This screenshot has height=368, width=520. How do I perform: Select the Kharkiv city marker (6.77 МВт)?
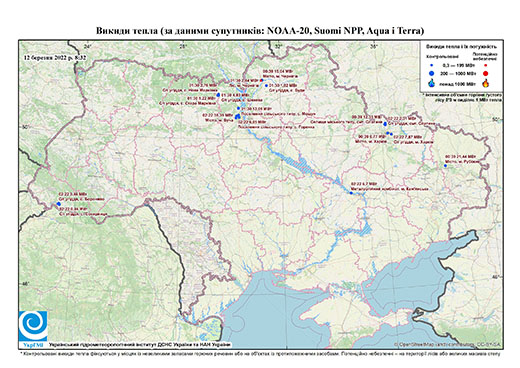click(388, 133)
